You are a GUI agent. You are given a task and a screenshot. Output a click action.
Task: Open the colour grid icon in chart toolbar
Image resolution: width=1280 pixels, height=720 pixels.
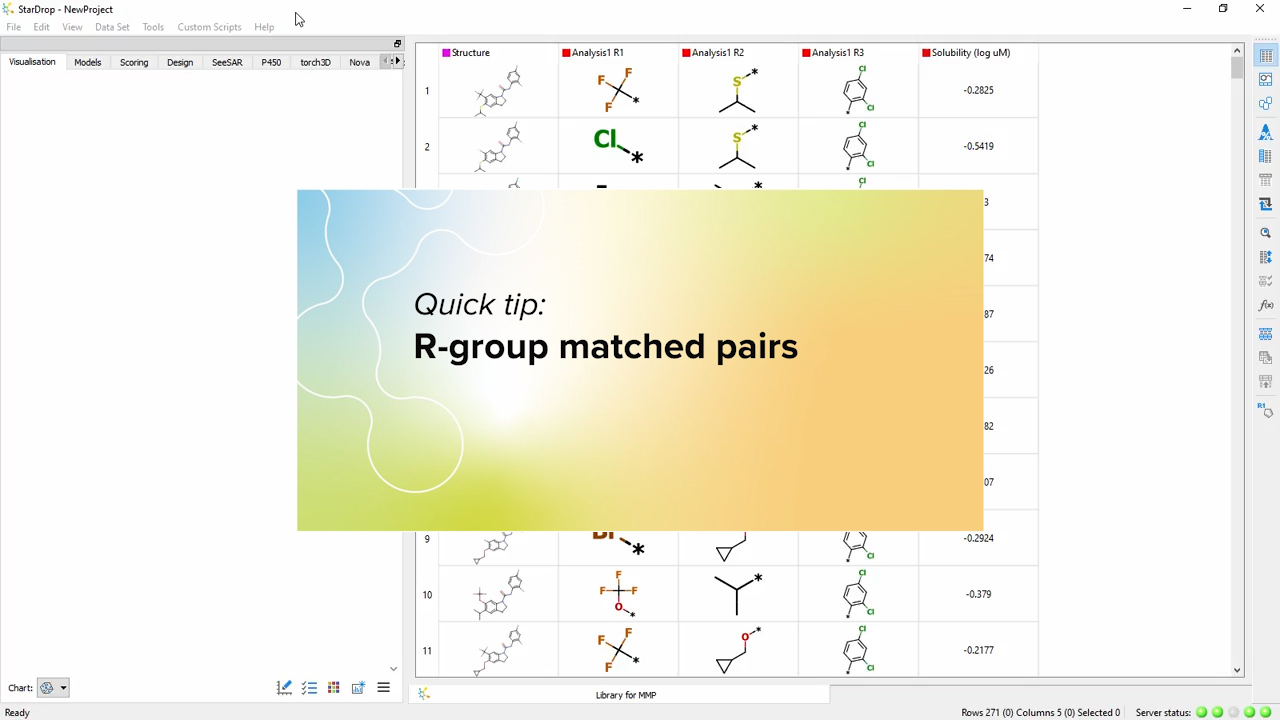pos(334,688)
